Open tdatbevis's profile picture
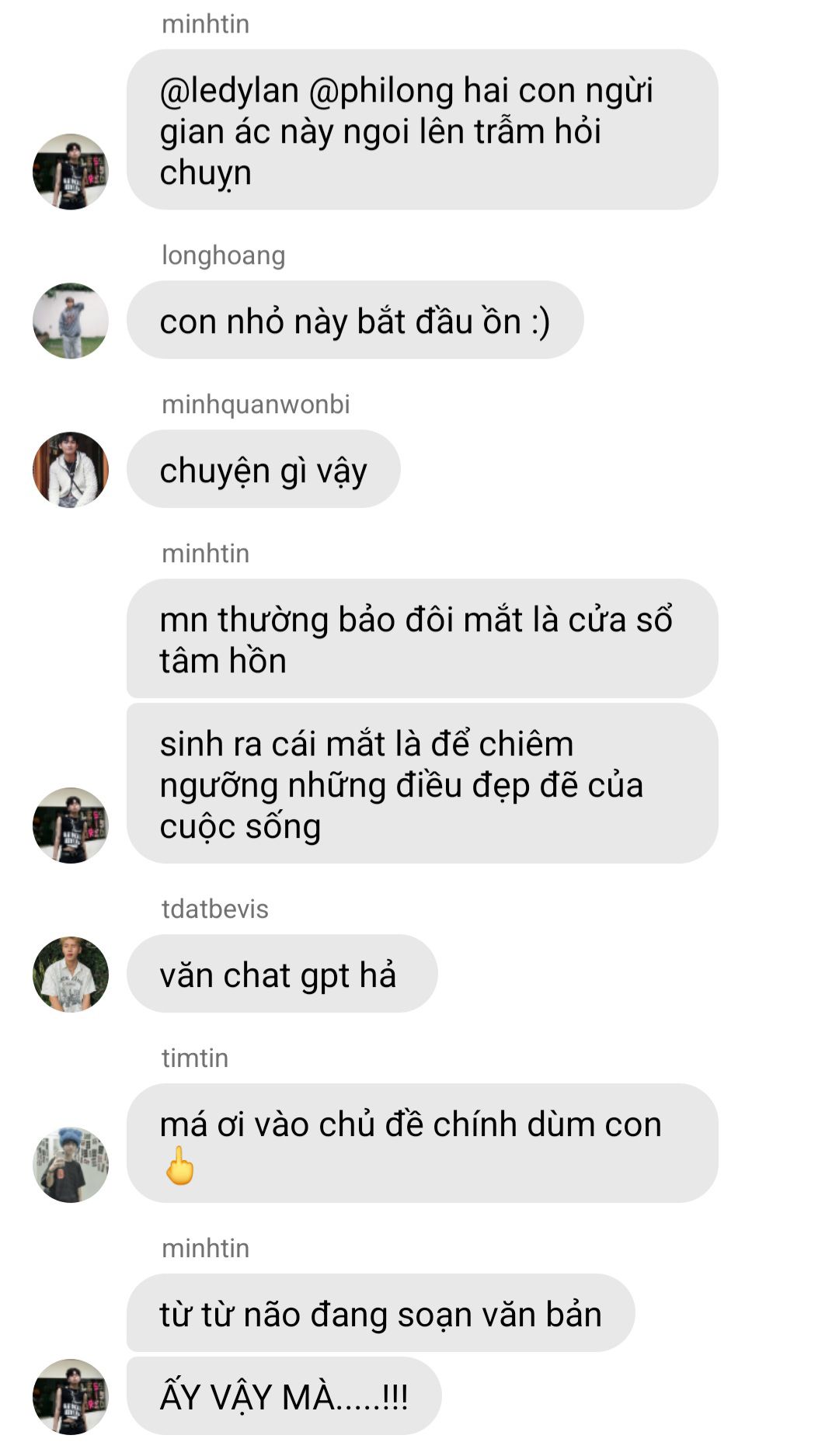Image resolution: width=839 pixels, height=1456 pixels. click(x=71, y=975)
